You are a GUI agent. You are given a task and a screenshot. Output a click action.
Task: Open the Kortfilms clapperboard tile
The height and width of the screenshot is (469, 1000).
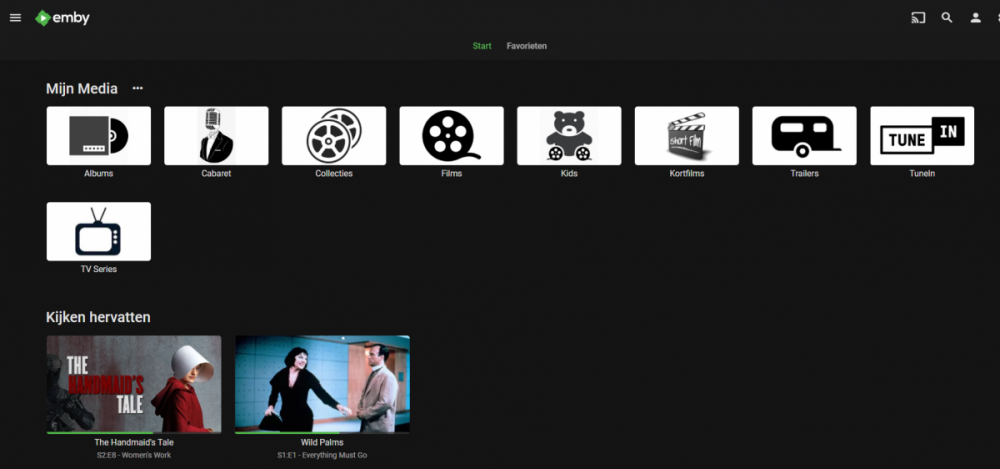pyautogui.click(x=687, y=136)
